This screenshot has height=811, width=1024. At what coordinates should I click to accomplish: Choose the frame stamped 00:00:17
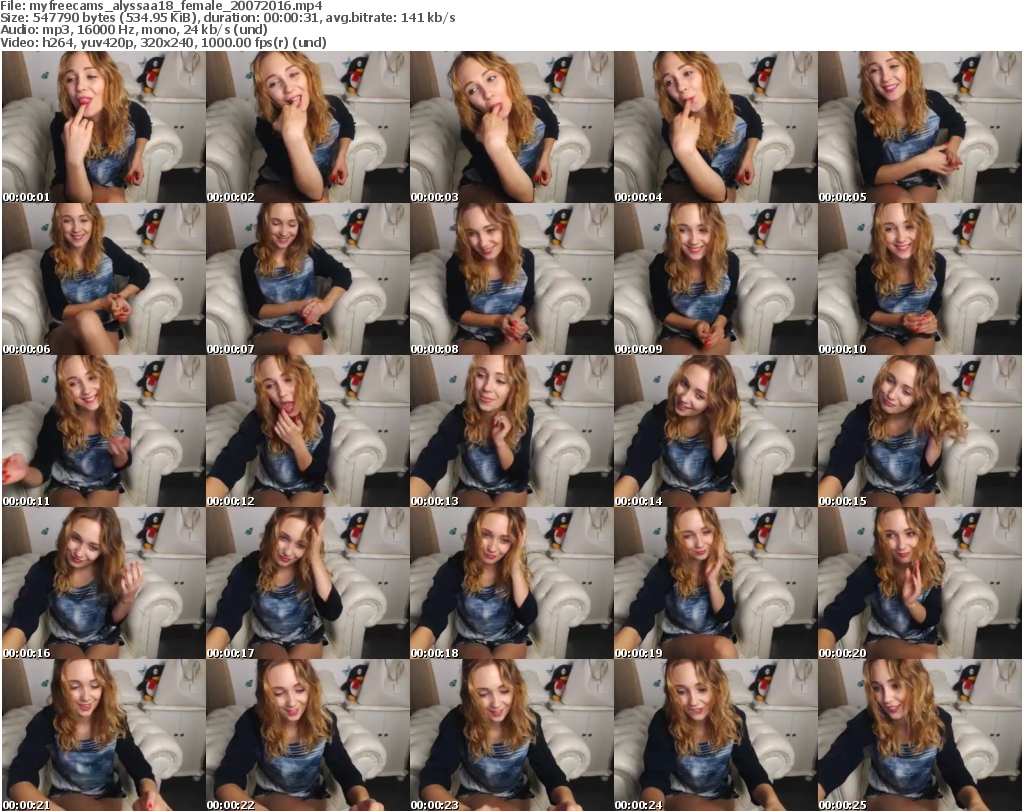coord(308,583)
